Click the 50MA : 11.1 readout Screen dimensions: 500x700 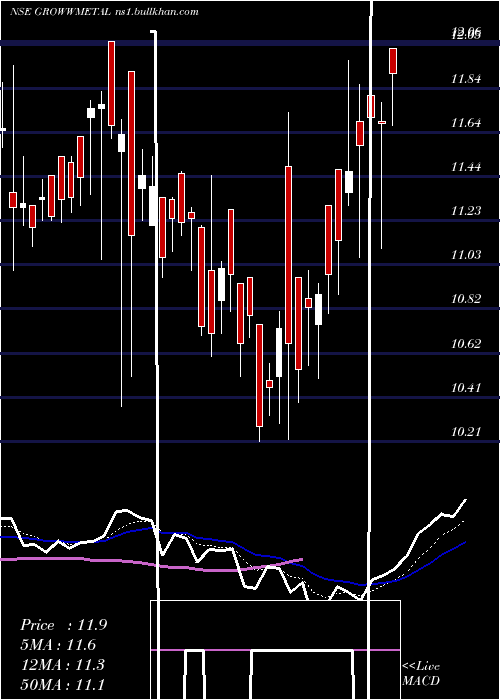(x=63, y=684)
